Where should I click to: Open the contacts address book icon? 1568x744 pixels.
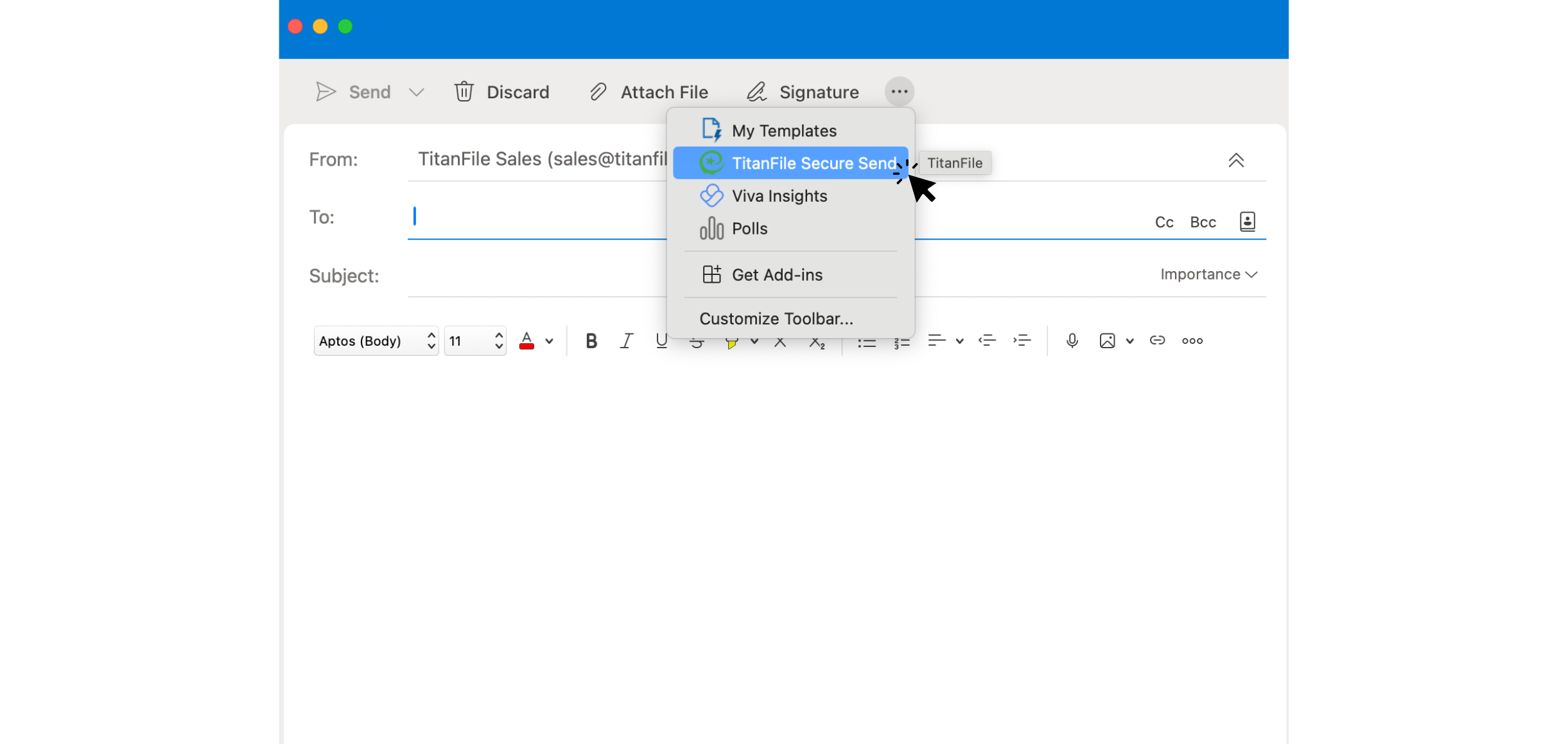click(x=1247, y=222)
